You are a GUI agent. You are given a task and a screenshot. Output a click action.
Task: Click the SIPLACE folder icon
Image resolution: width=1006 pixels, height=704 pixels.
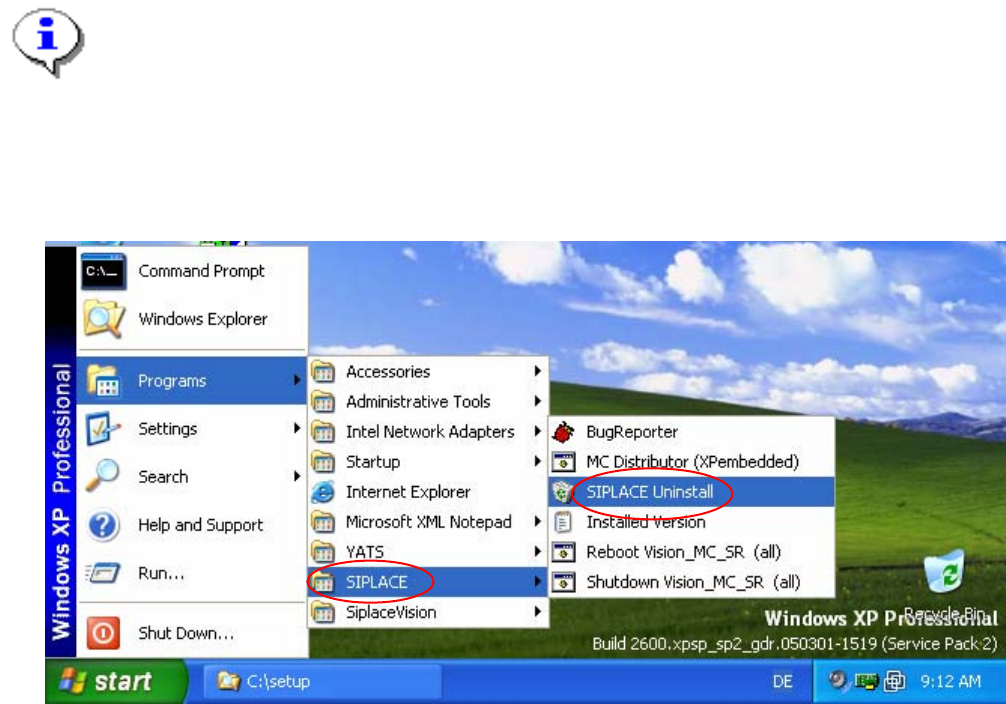323,582
